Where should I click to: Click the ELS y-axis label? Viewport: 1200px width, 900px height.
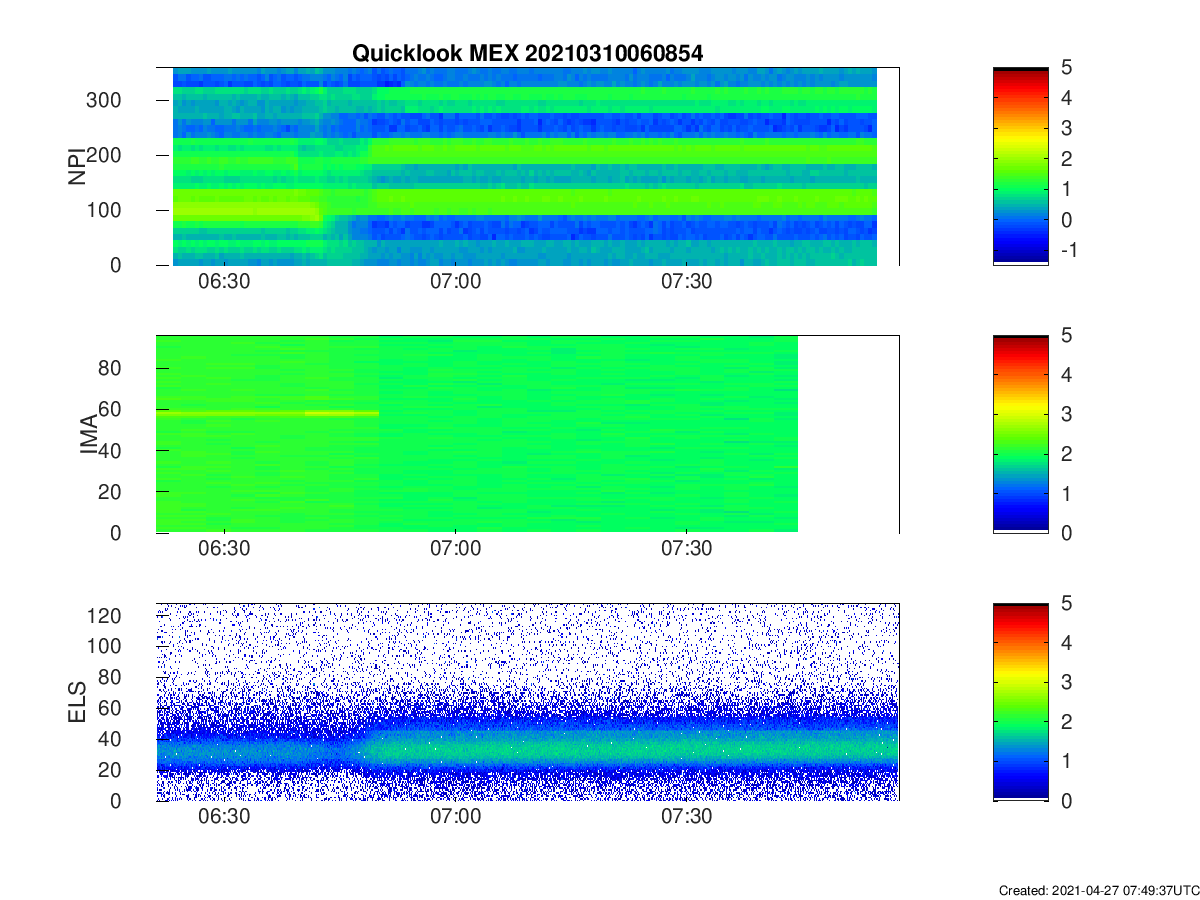[76, 702]
